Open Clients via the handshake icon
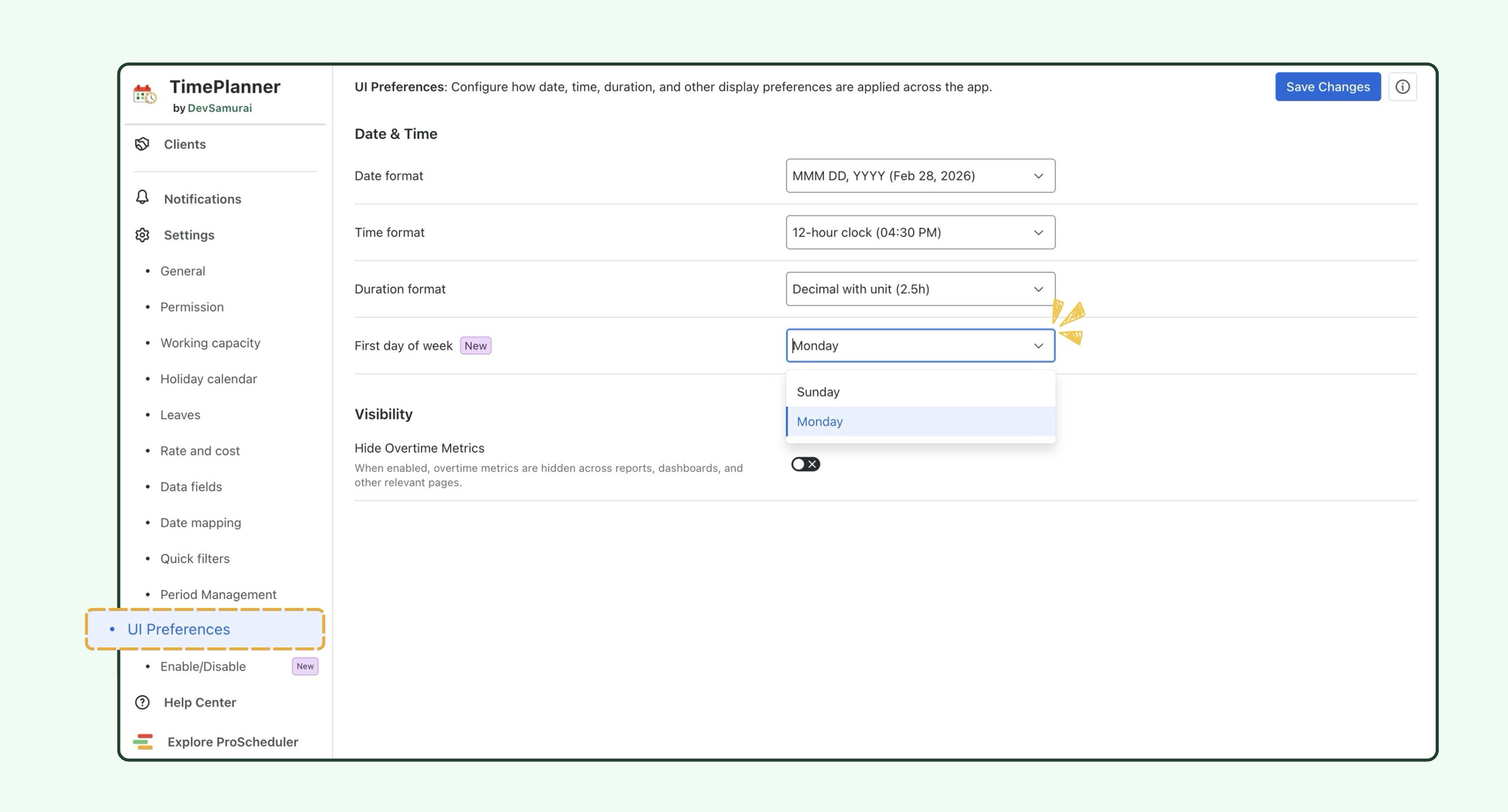Image resolution: width=1508 pixels, height=812 pixels. [x=142, y=144]
